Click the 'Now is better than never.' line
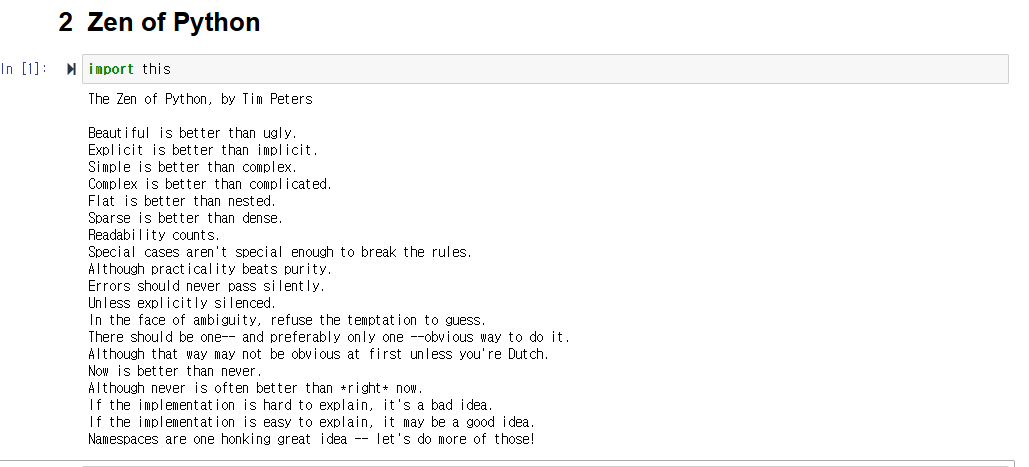This screenshot has height=467, width=1029. click(x=175, y=371)
